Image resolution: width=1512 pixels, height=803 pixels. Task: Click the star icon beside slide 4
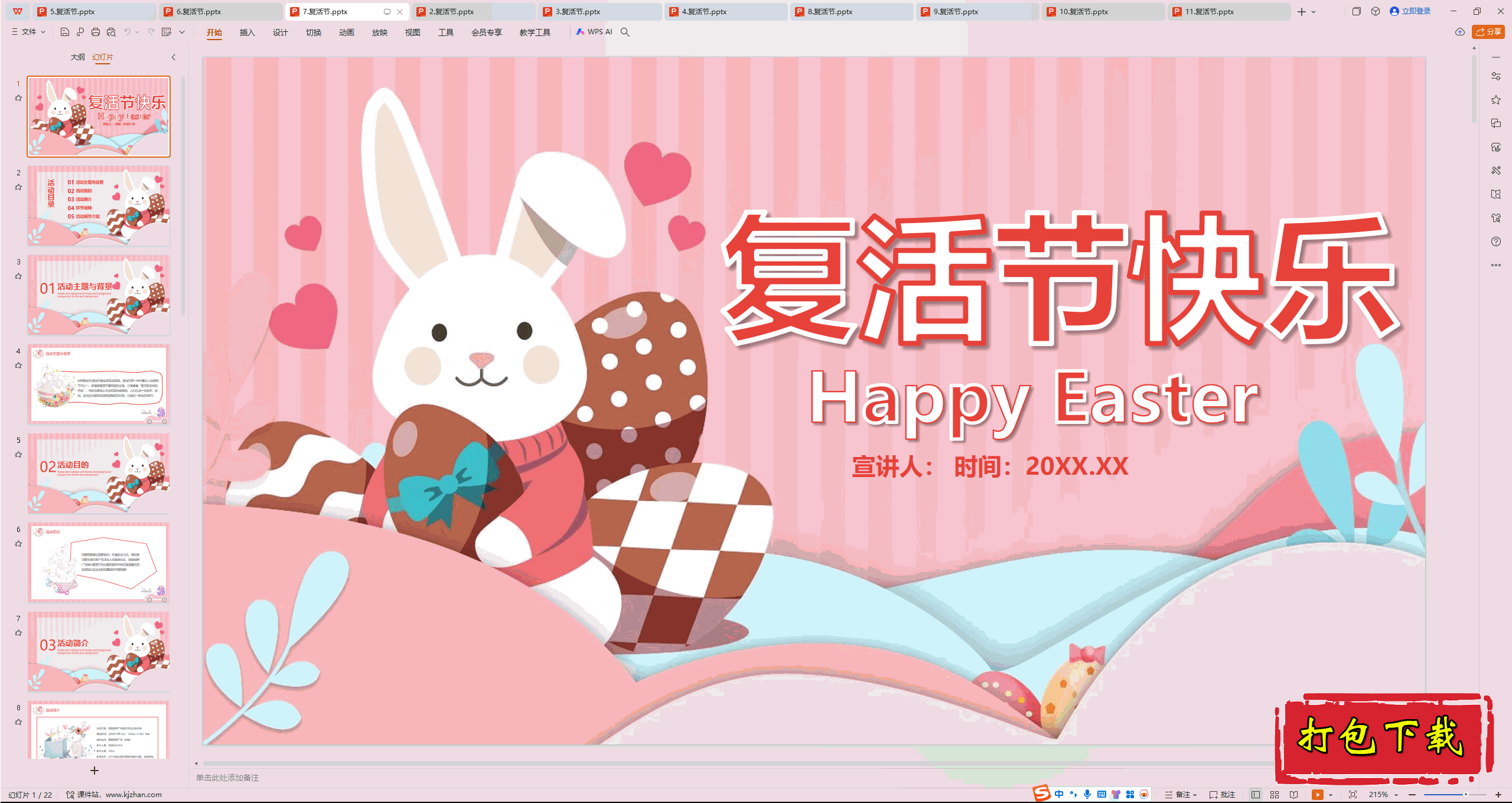18,365
